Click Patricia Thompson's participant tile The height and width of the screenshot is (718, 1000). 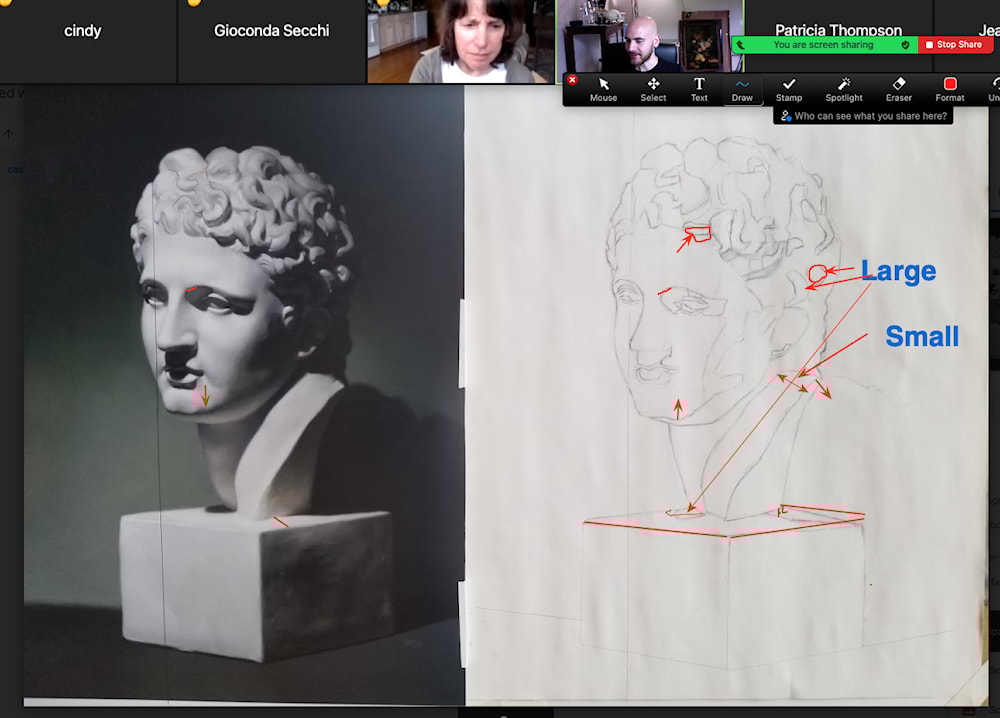[x=838, y=22]
